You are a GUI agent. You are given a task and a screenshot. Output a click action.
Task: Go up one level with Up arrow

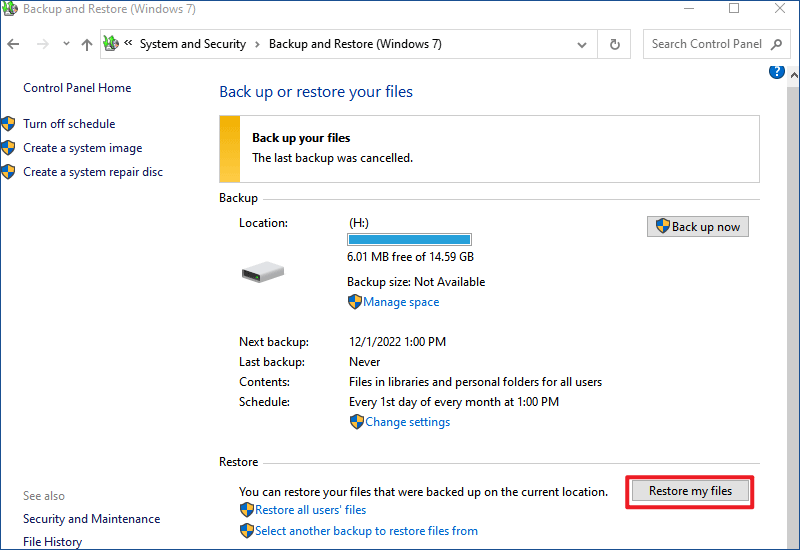87,44
